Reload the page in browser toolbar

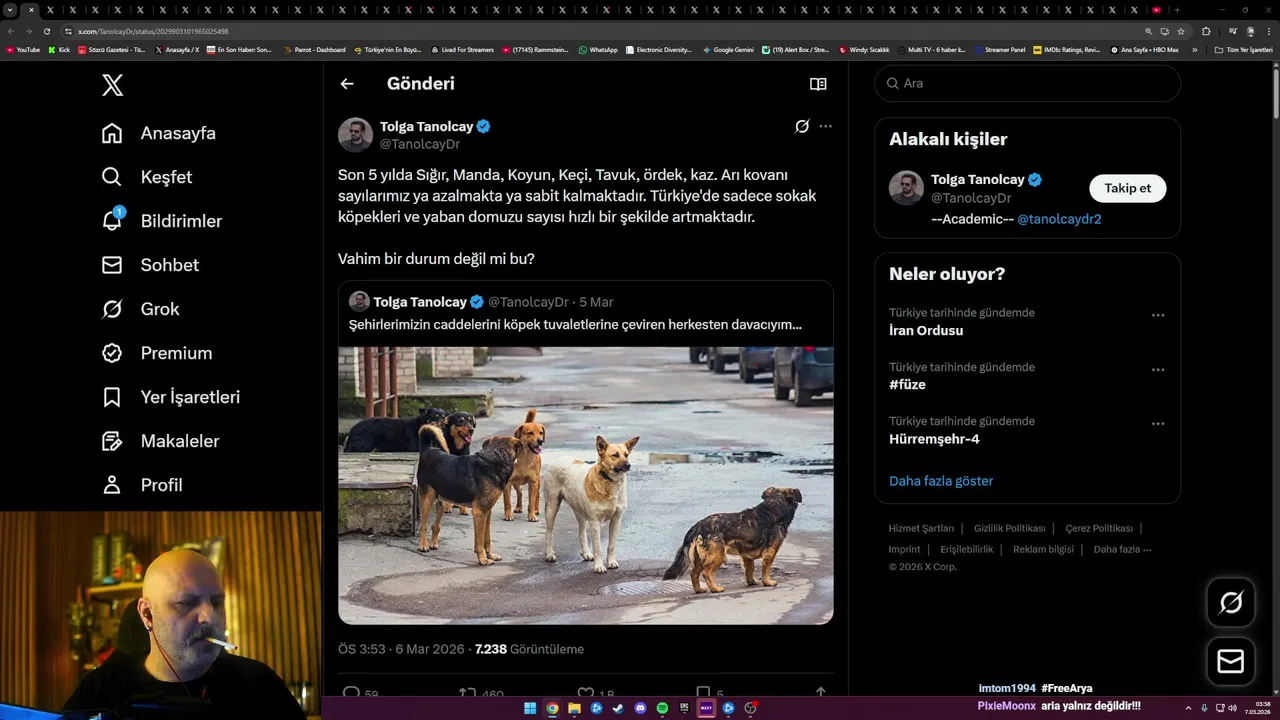pyautogui.click(x=46, y=31)
